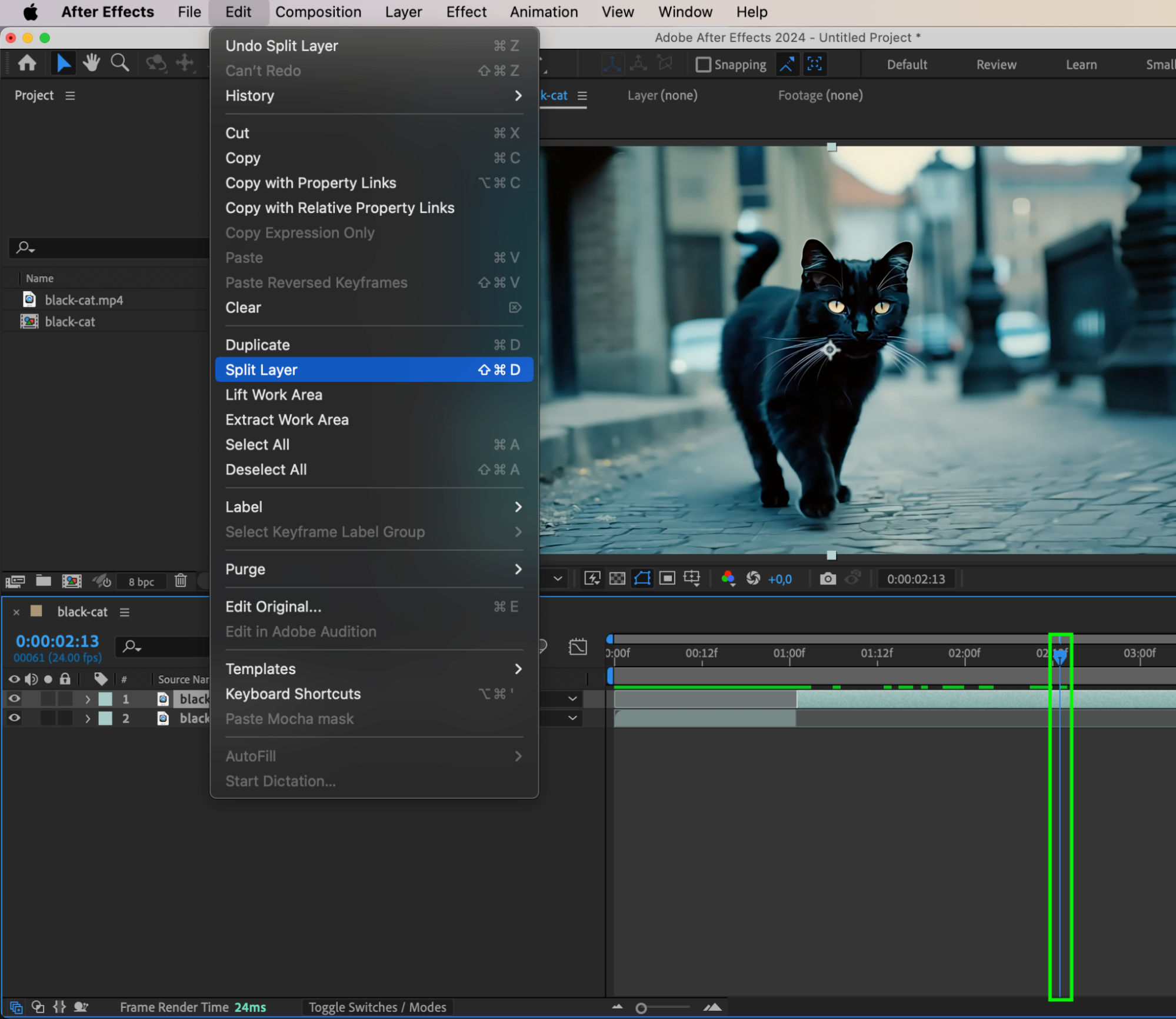Image resolution: width=1176 pixels, height=1019 pixels.
Task: Create new folder in Project panel
Action: [44, 581]
